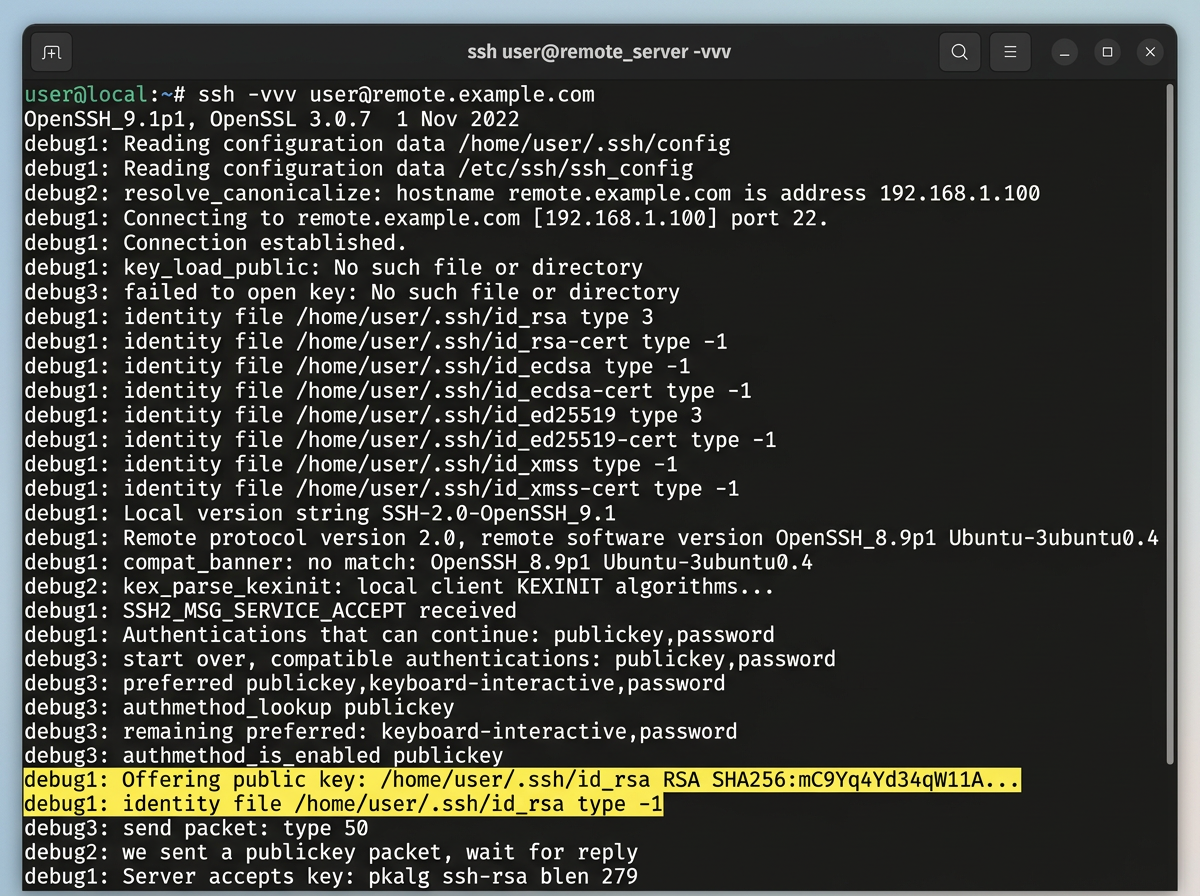
Task: Click the 'Server accepts key: pkalg ssh-rsa' line
Action: coord(333,878)
